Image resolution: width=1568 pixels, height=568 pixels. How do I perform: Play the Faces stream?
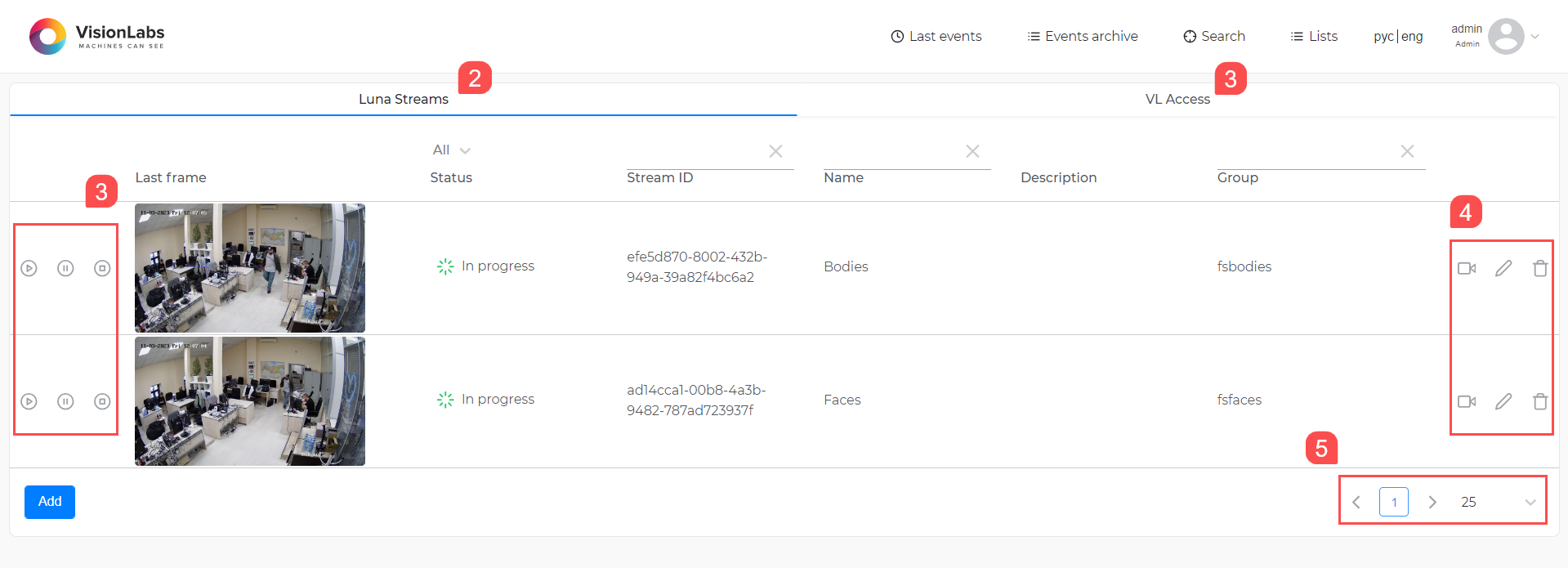(x=29, y=401)
